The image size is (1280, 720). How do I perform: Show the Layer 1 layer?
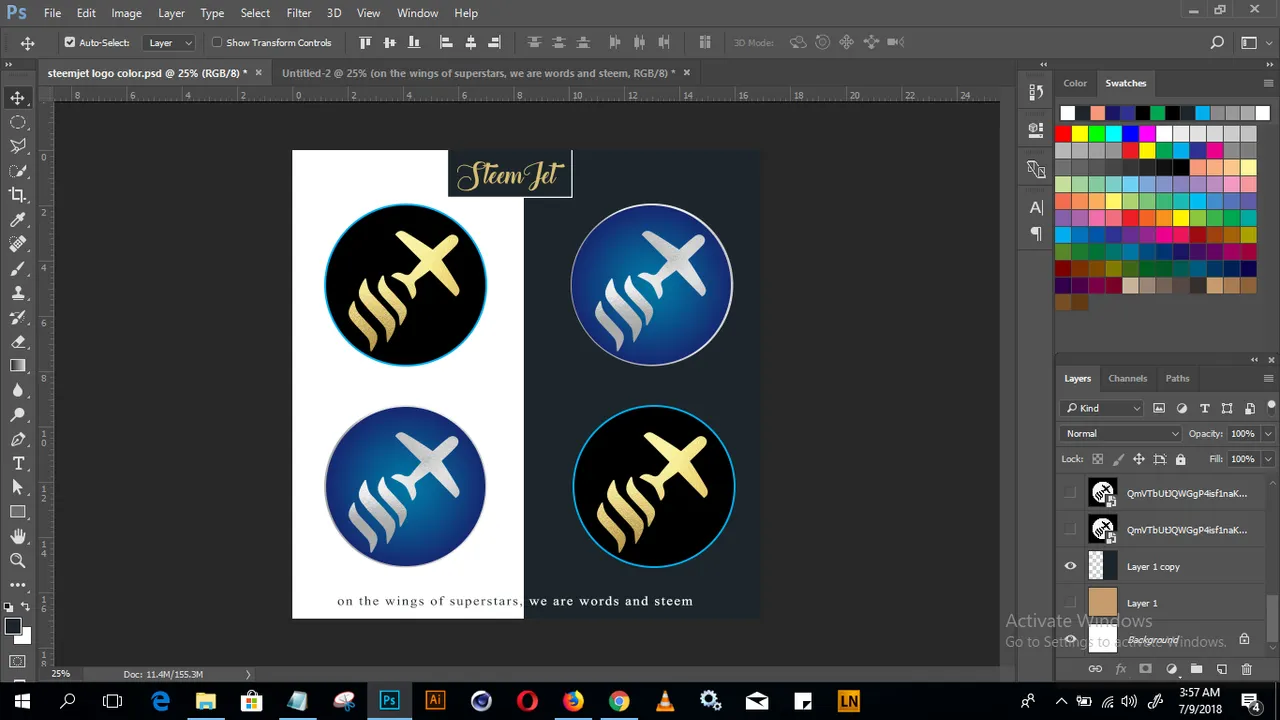point(1071,603)
